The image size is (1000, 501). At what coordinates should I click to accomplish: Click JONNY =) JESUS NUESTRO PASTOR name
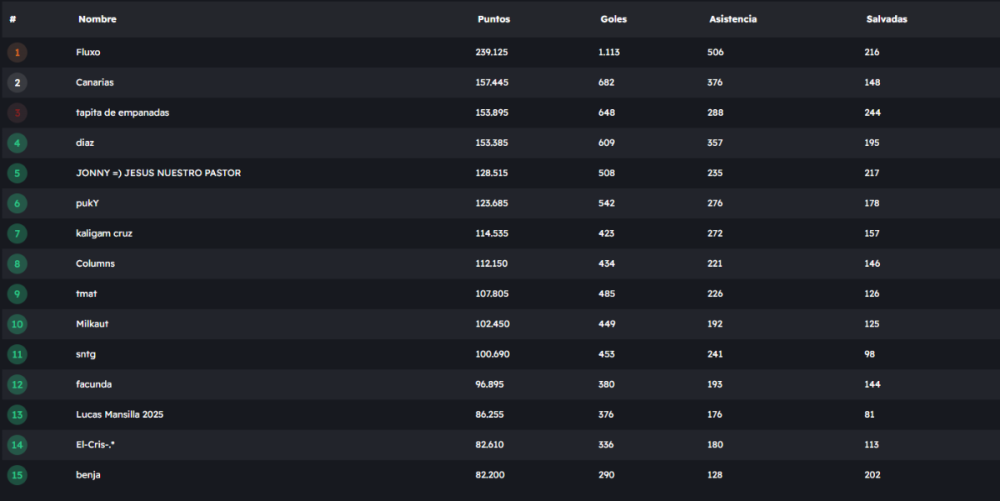(x=158, y=173)
